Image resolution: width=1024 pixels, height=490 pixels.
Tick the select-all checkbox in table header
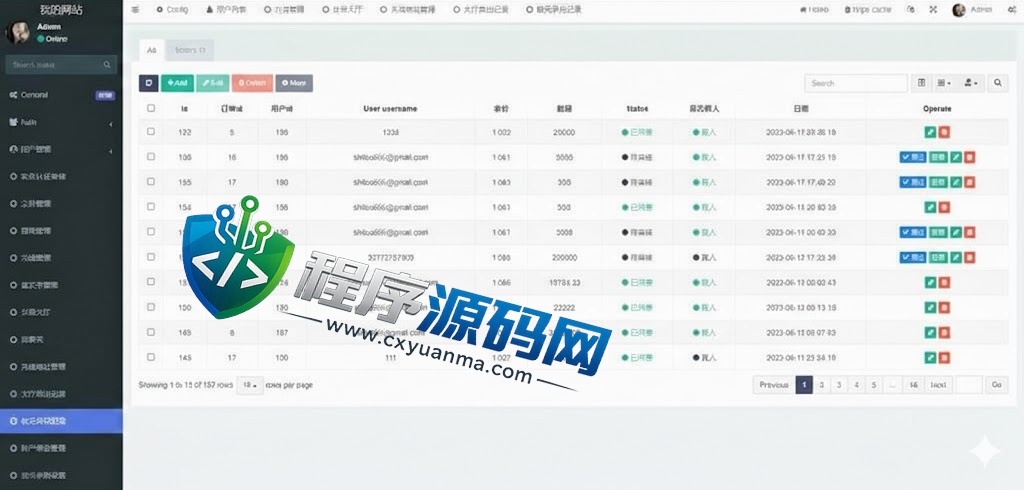pyautogui.click(x=151, y=108)
